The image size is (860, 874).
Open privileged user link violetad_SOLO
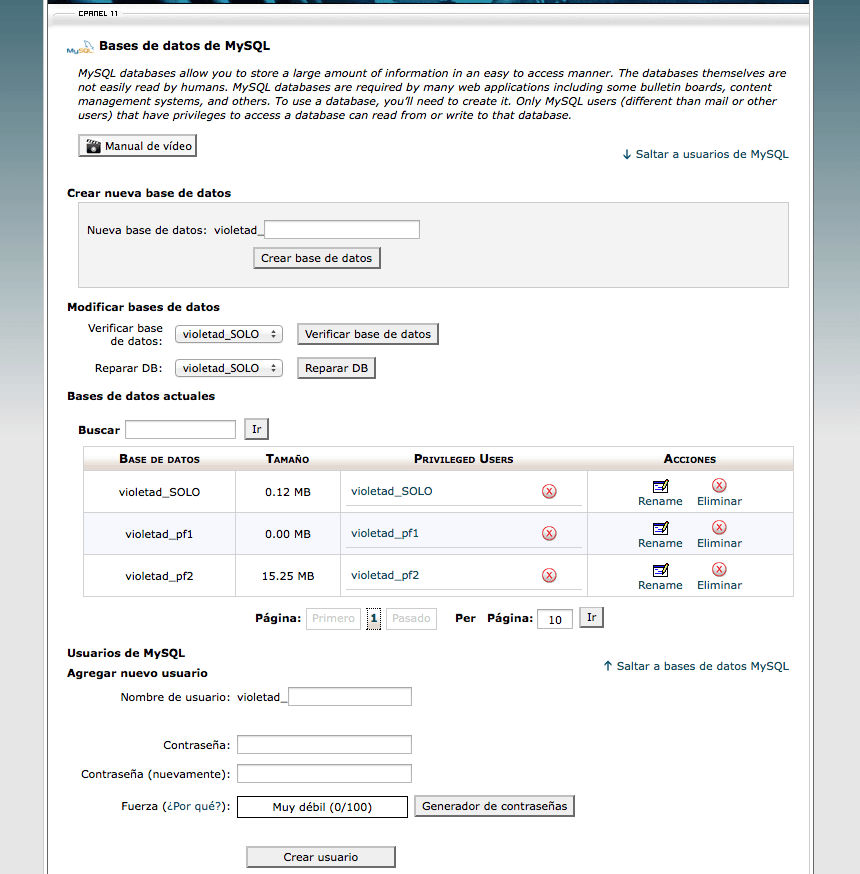tap(391, 491)
